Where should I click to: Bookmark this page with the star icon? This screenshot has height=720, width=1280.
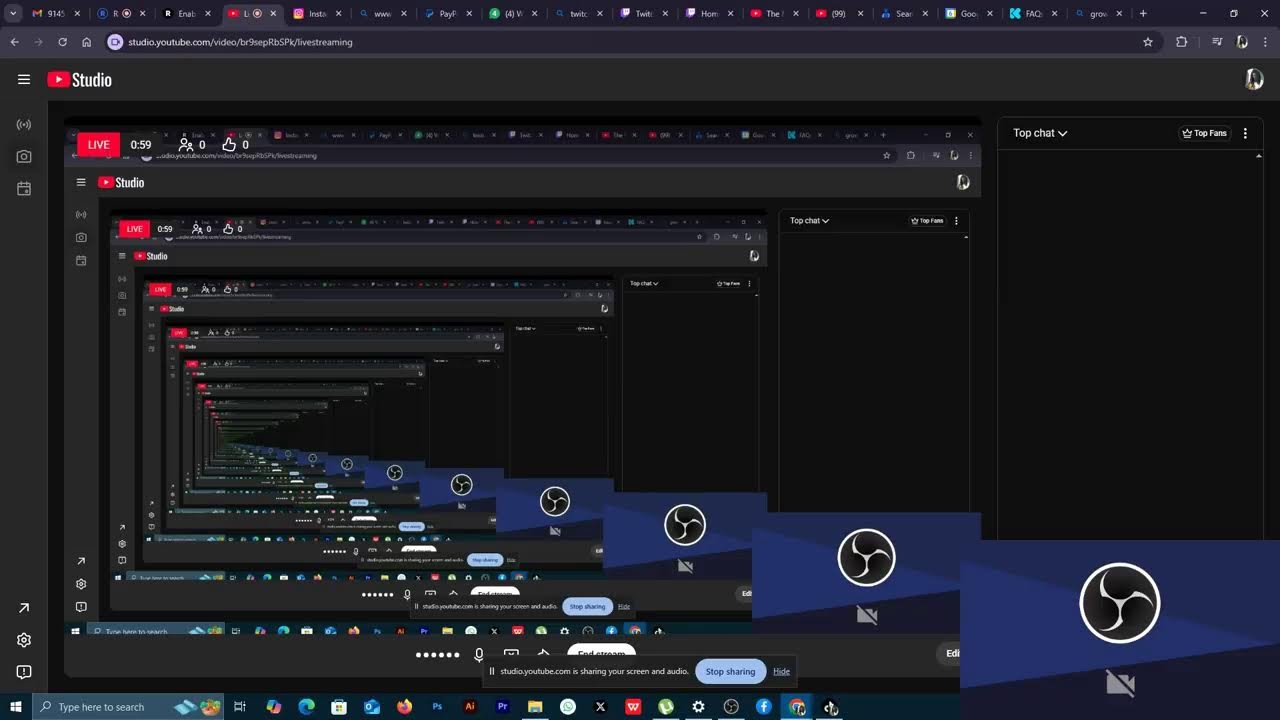pyautogui.click(x=1148, y=42)
